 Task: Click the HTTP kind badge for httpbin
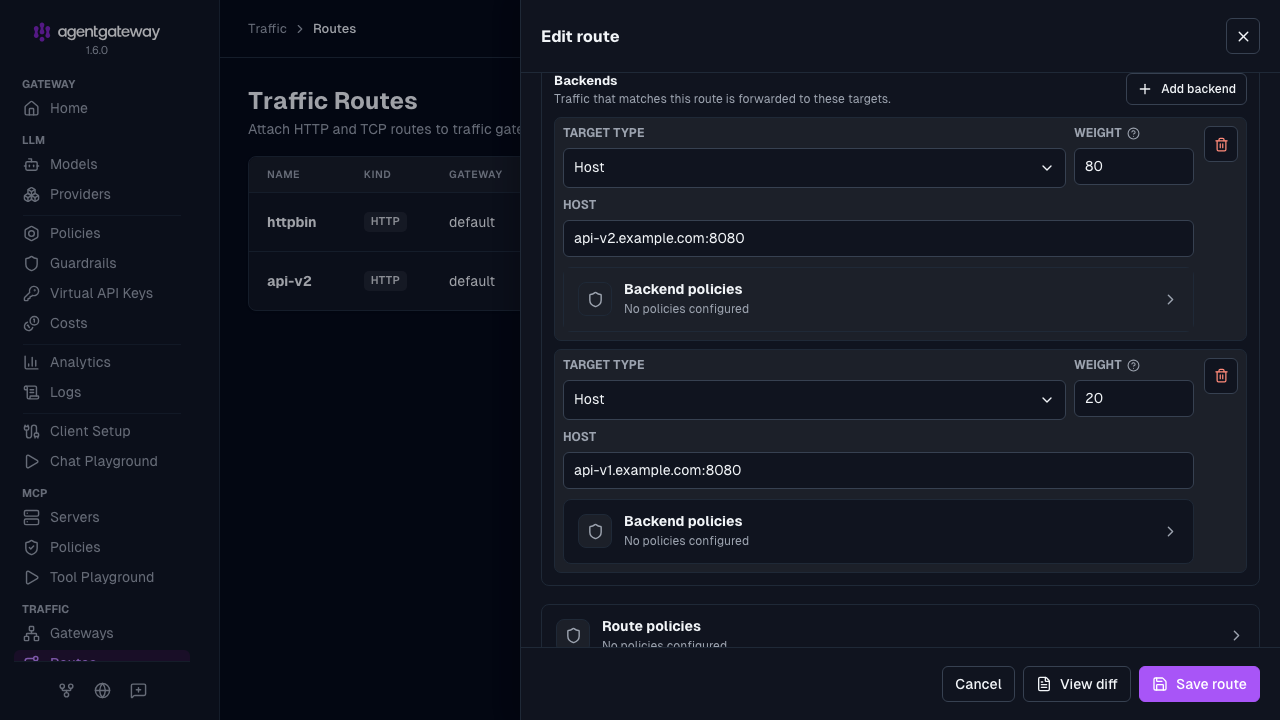385,222
